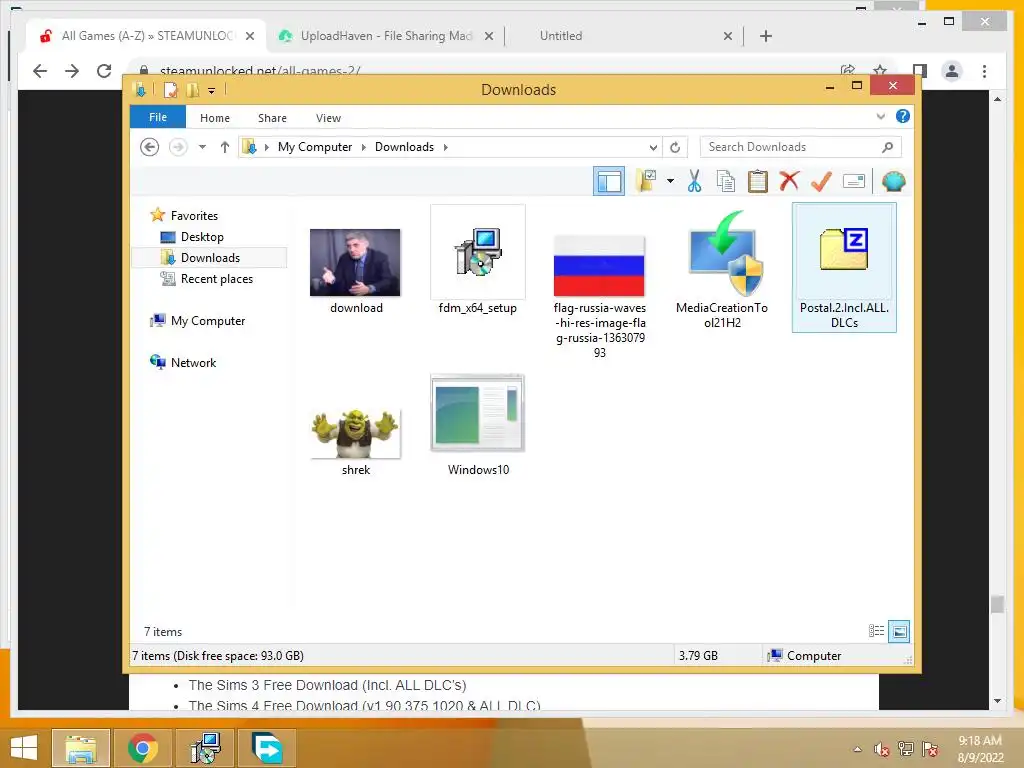Image resolution: width=1024 pixels, height=768 pixels.
Task: Open File Explorer from taskbar
Action: click(x=80, y=748)
